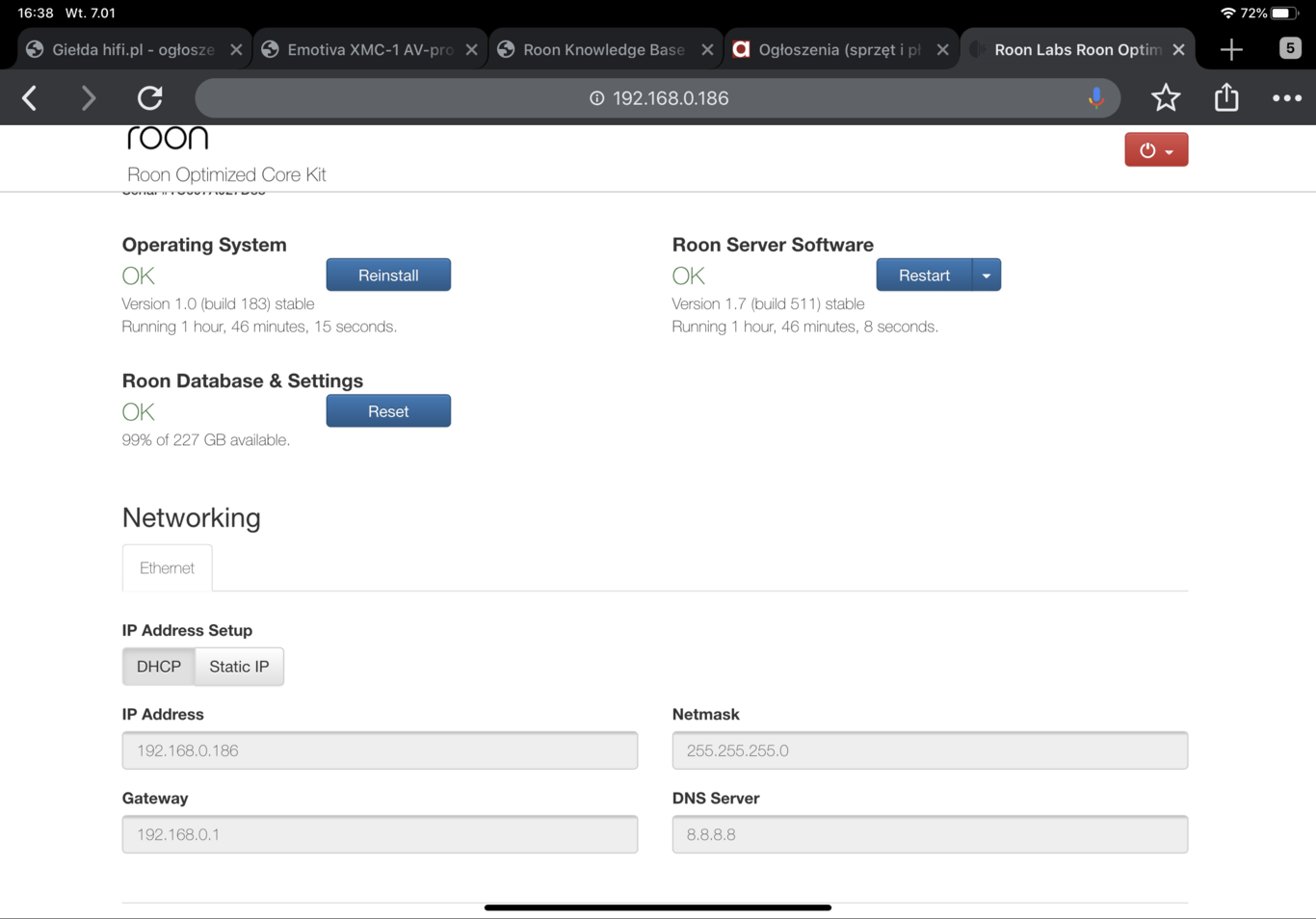The width and height of the screenshot is (1316, 919).
Task: Tap the 16:38 clock in status bar
Action: point(36,13)
